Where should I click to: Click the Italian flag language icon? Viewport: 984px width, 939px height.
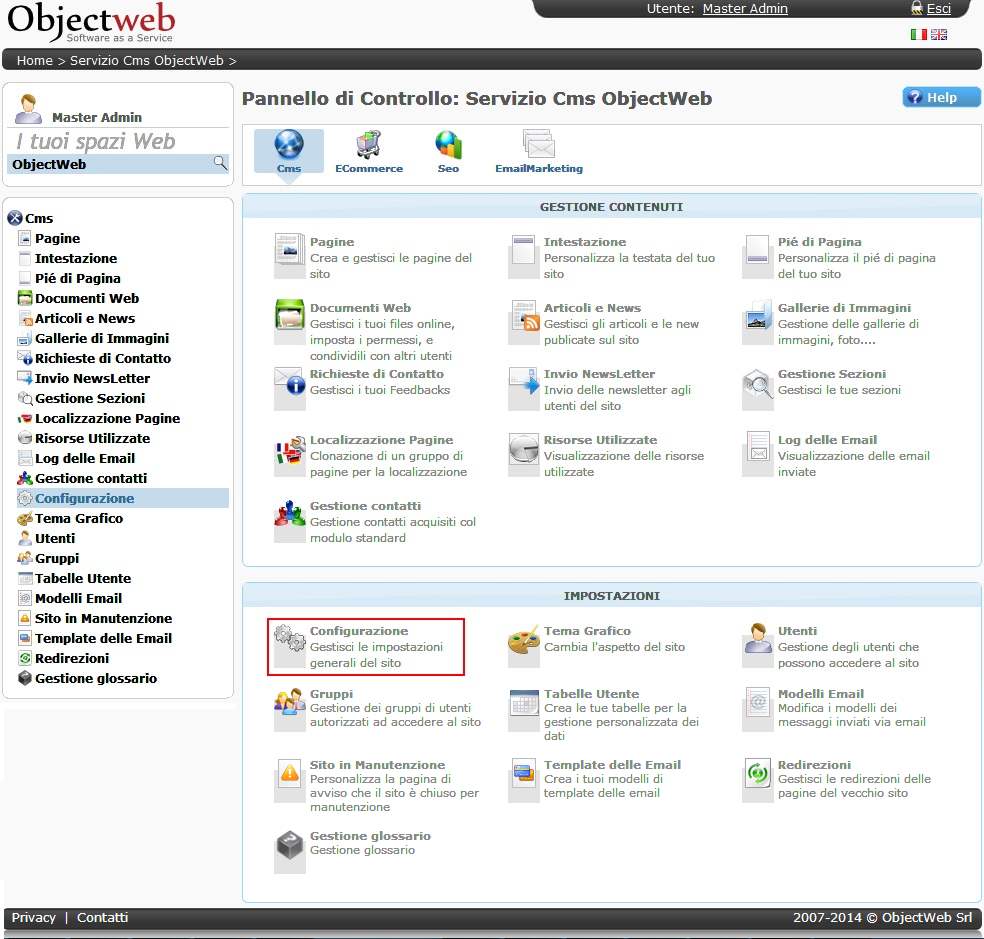pos(918,34)
